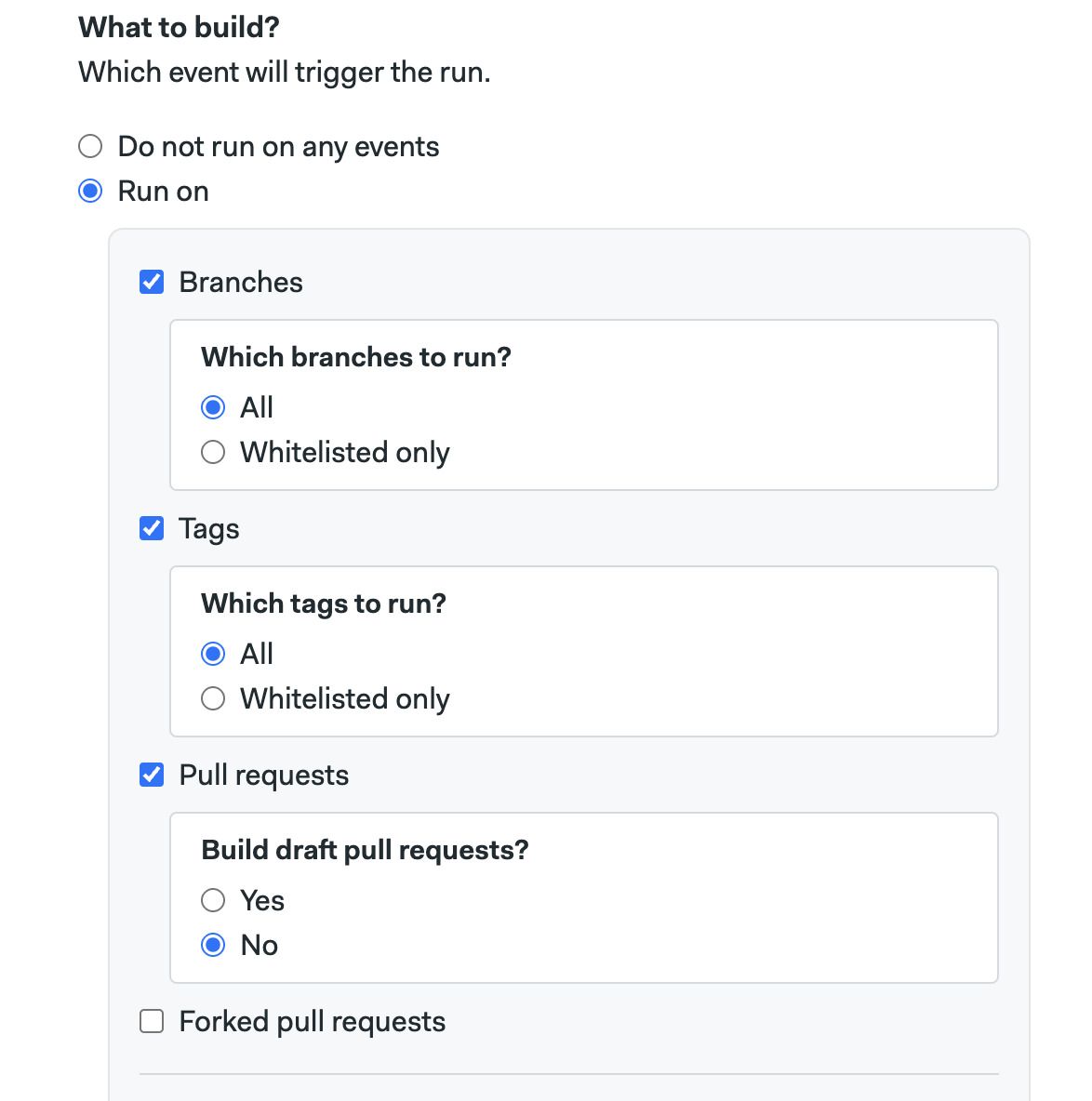Enable the Forked pull requests checkbox

click(x=152, y=1021)
